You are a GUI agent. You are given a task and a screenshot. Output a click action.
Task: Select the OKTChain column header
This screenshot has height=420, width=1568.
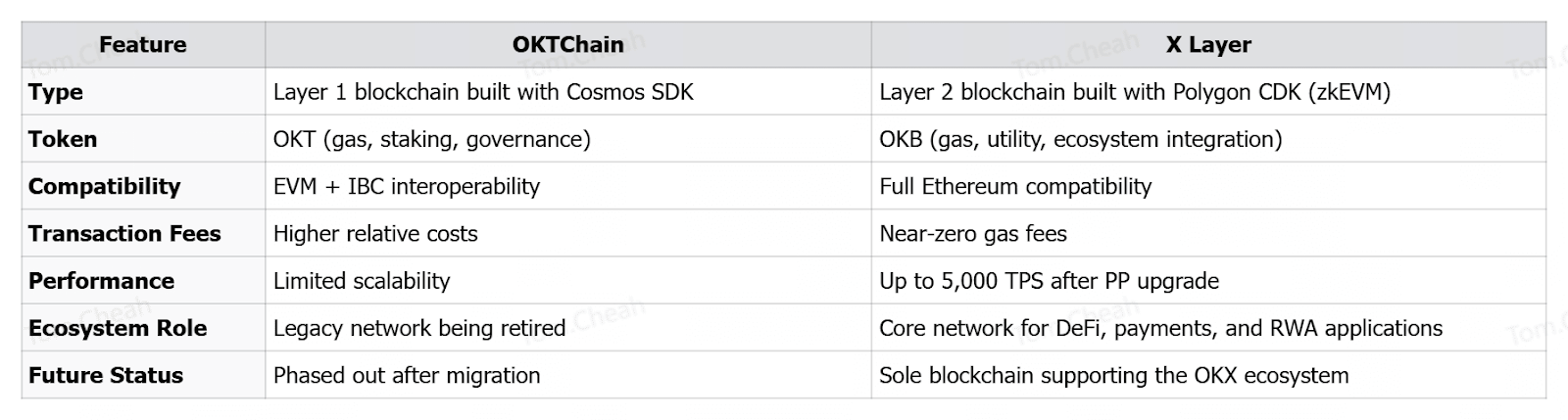[567, 45]
